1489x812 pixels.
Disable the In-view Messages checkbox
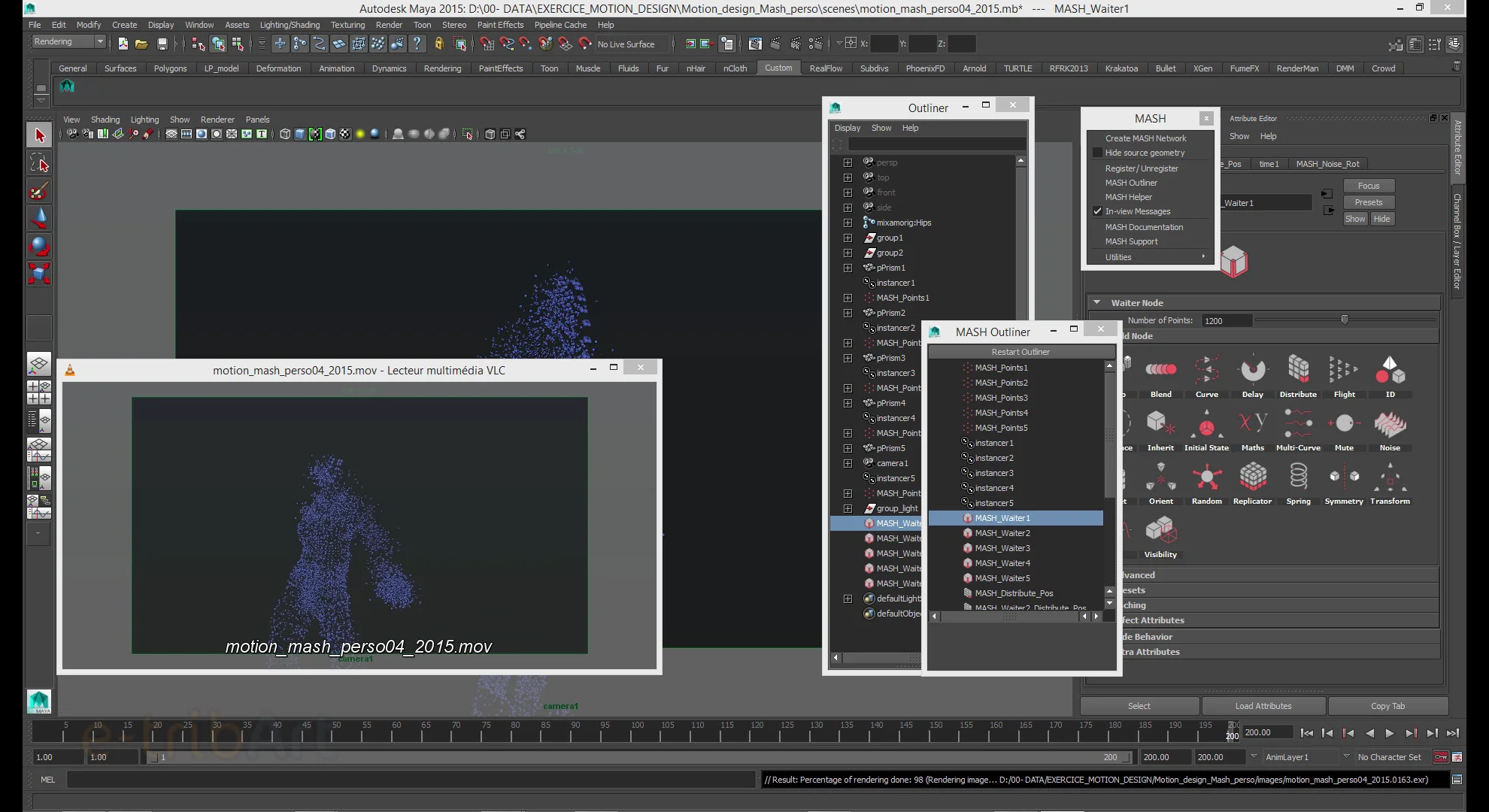point(1098,211)
